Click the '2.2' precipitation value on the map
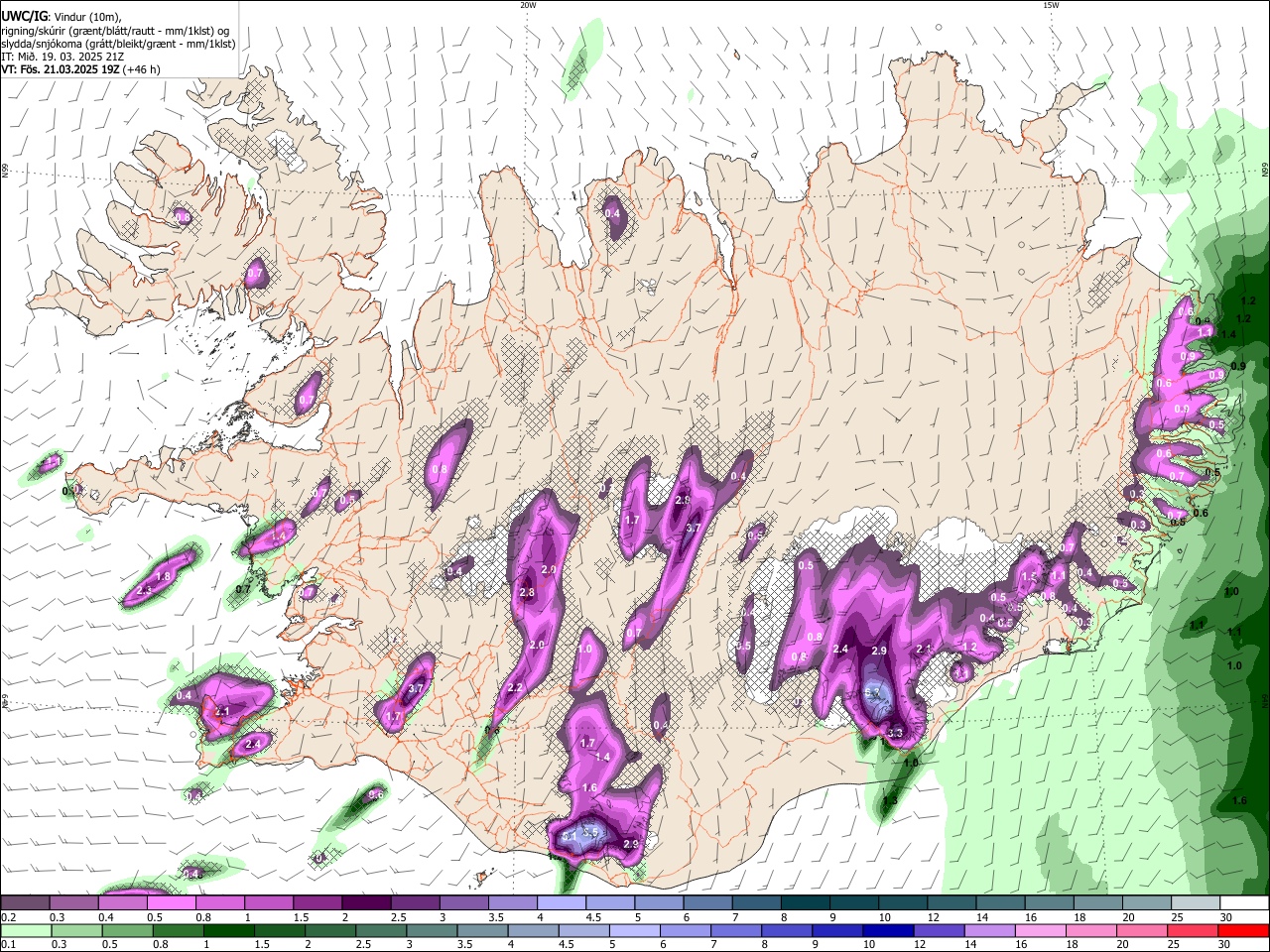 (x=515, y=688)
